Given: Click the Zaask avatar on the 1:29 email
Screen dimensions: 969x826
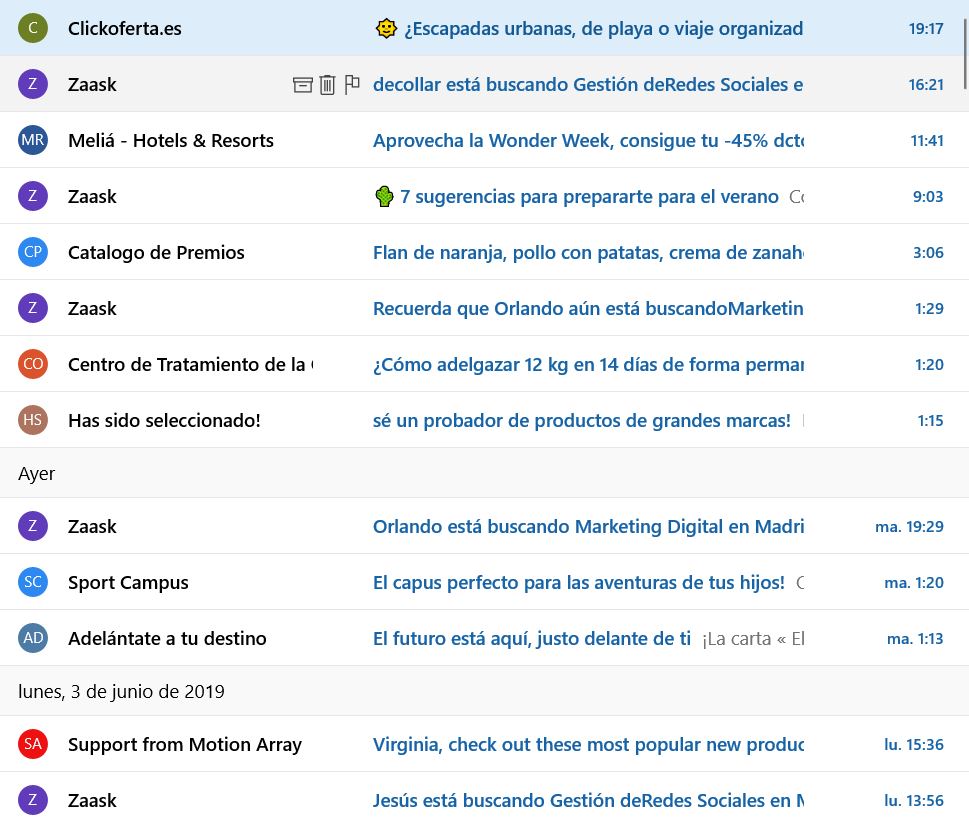Looking at the screenshot, I should coord(33,308).
